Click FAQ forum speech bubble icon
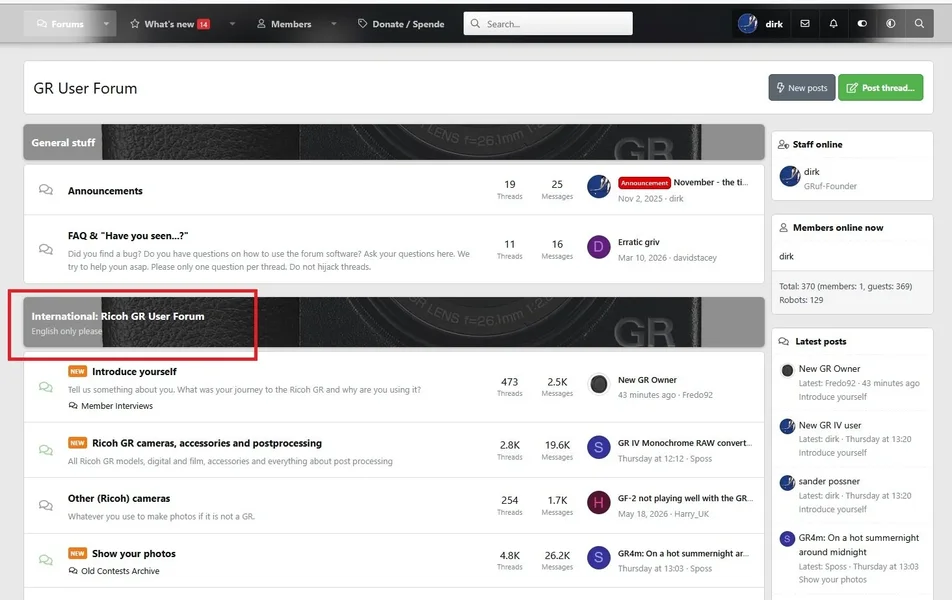The height and width of the screenshot is (600, 952). [46, 249]
